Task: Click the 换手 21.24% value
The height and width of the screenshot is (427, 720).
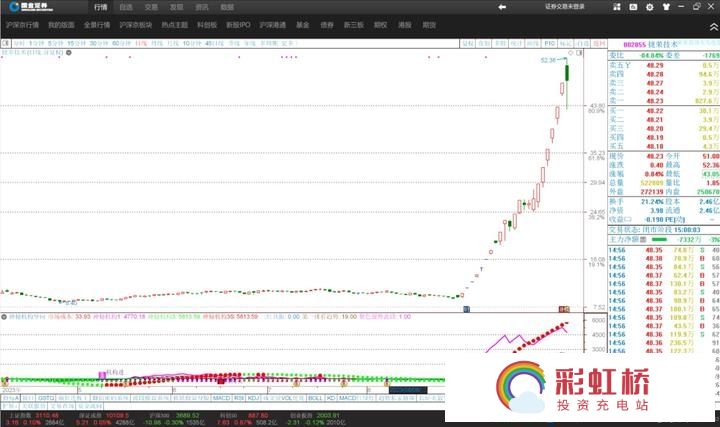Action: pyautogui.click(x=652, y=202)
